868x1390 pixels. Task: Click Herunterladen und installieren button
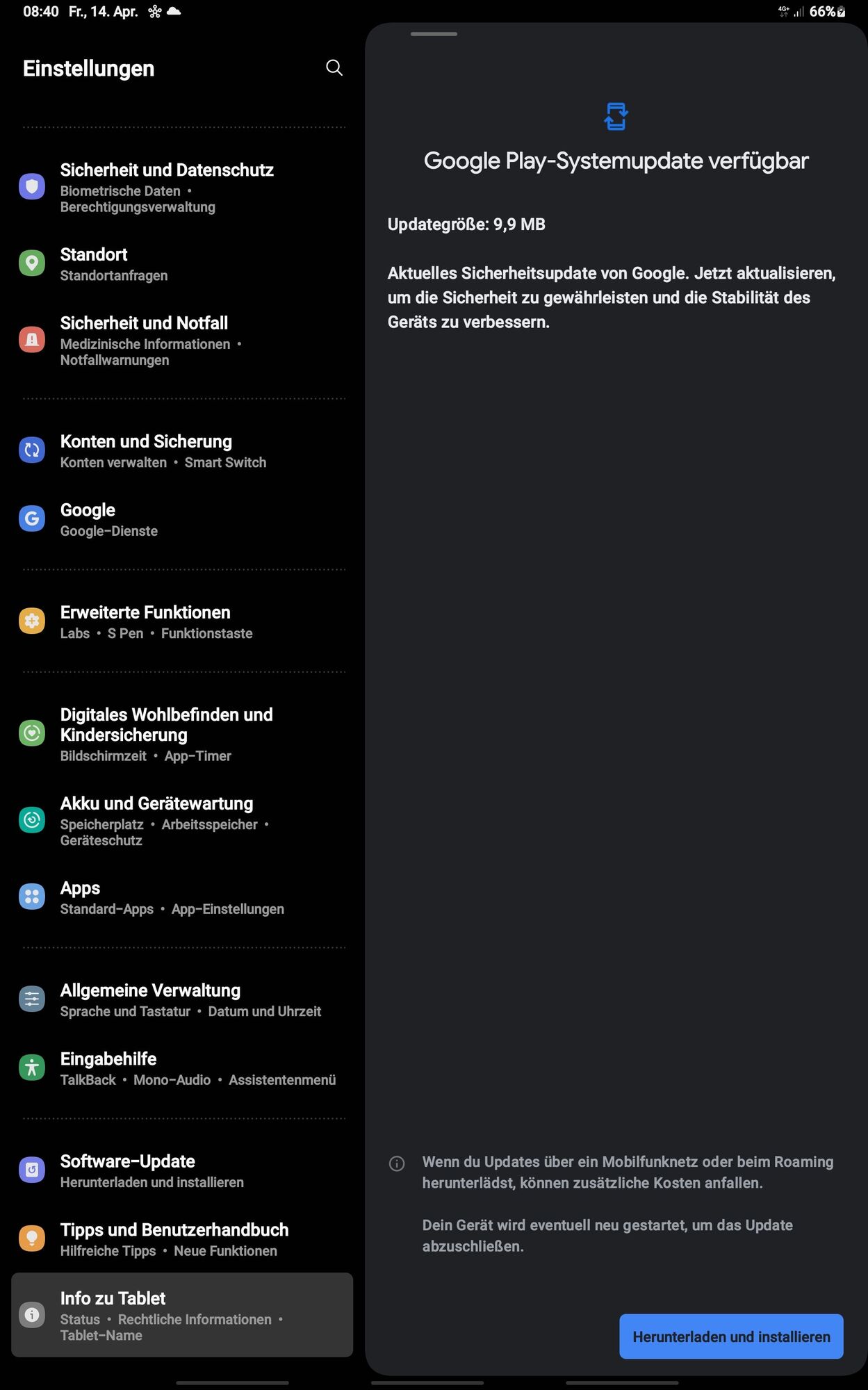pos(731,1336)
